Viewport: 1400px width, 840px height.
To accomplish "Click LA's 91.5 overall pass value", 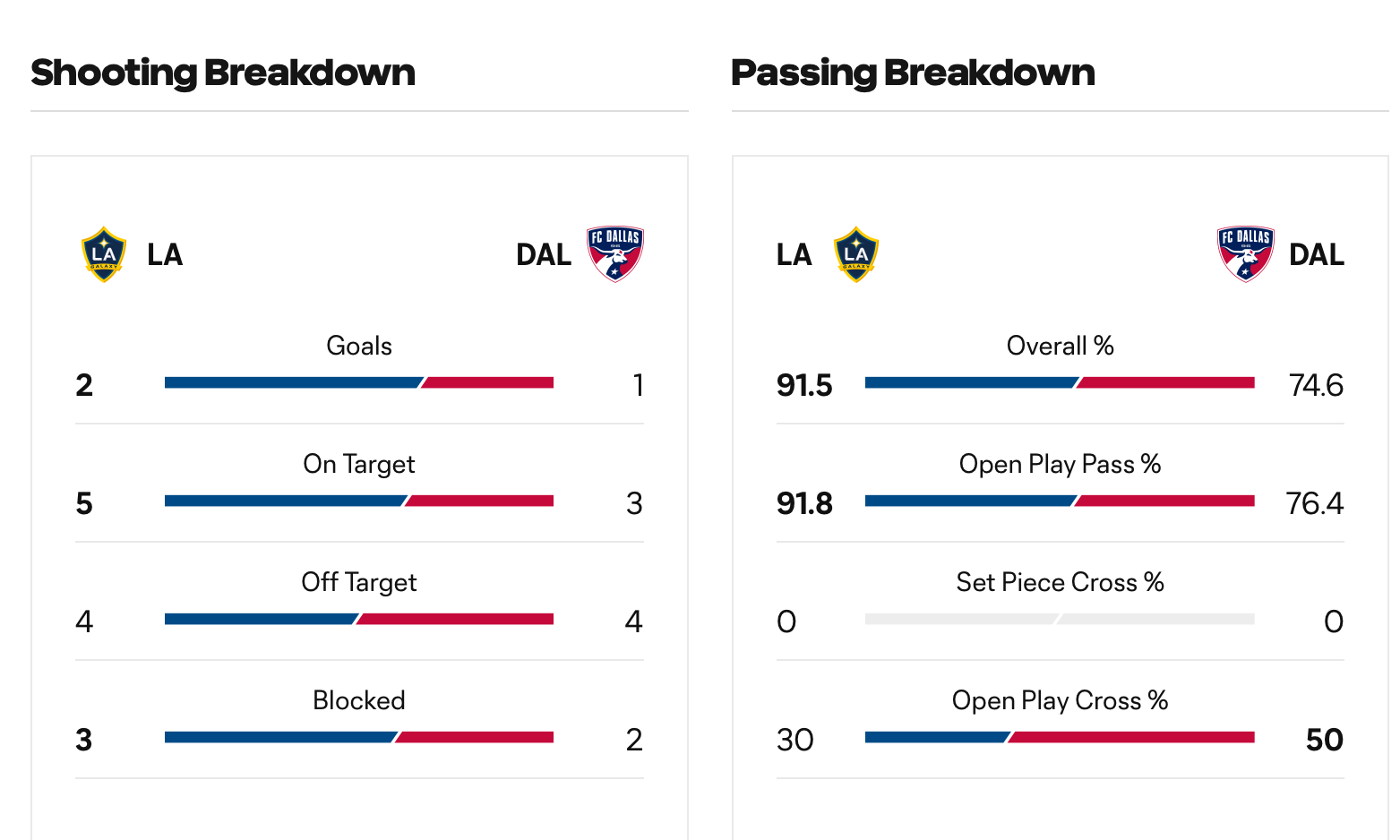I will pyautogui.click(x=804, y=385).
